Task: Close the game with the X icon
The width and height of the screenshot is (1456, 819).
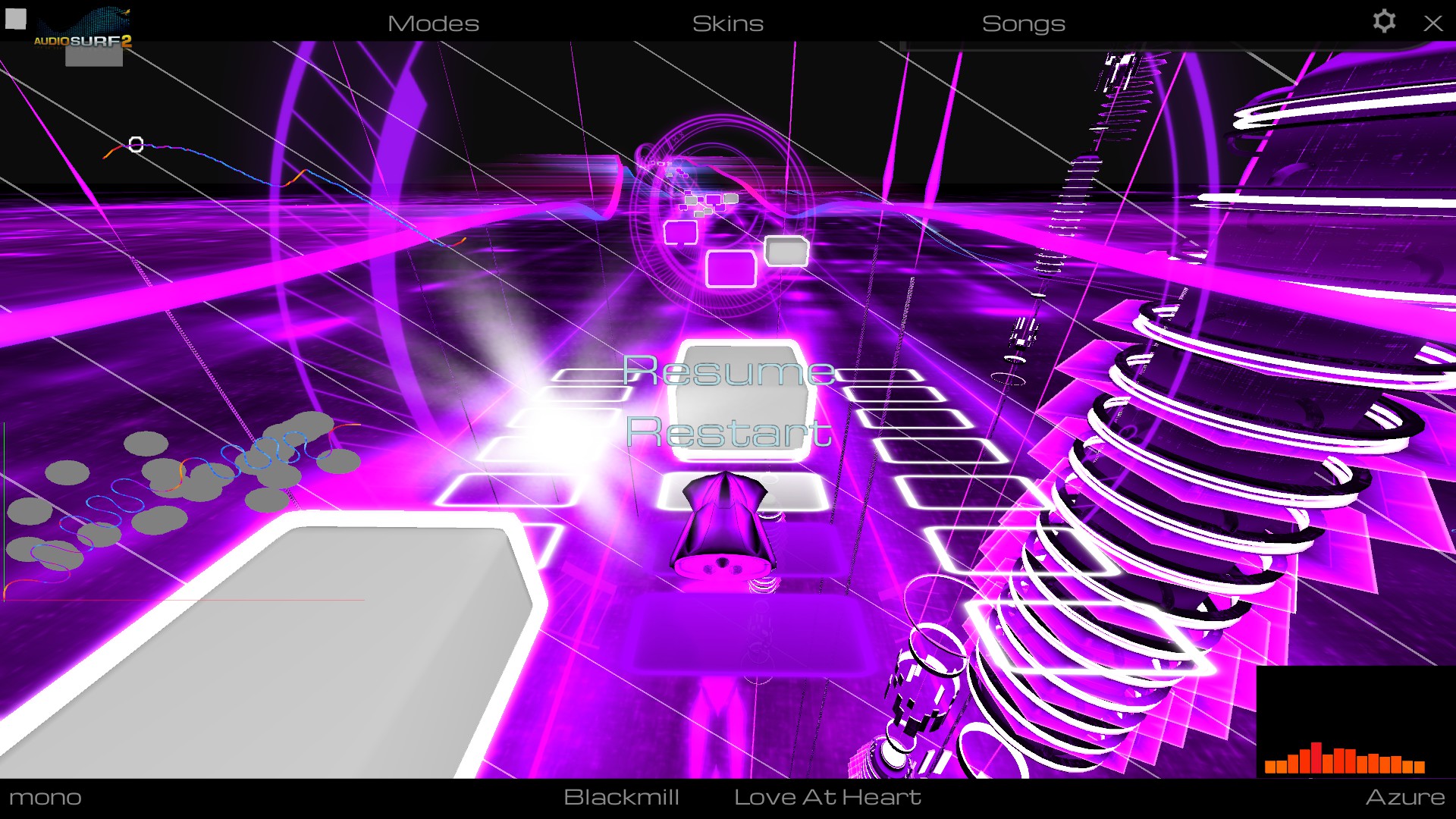Action: (1432, 23)
